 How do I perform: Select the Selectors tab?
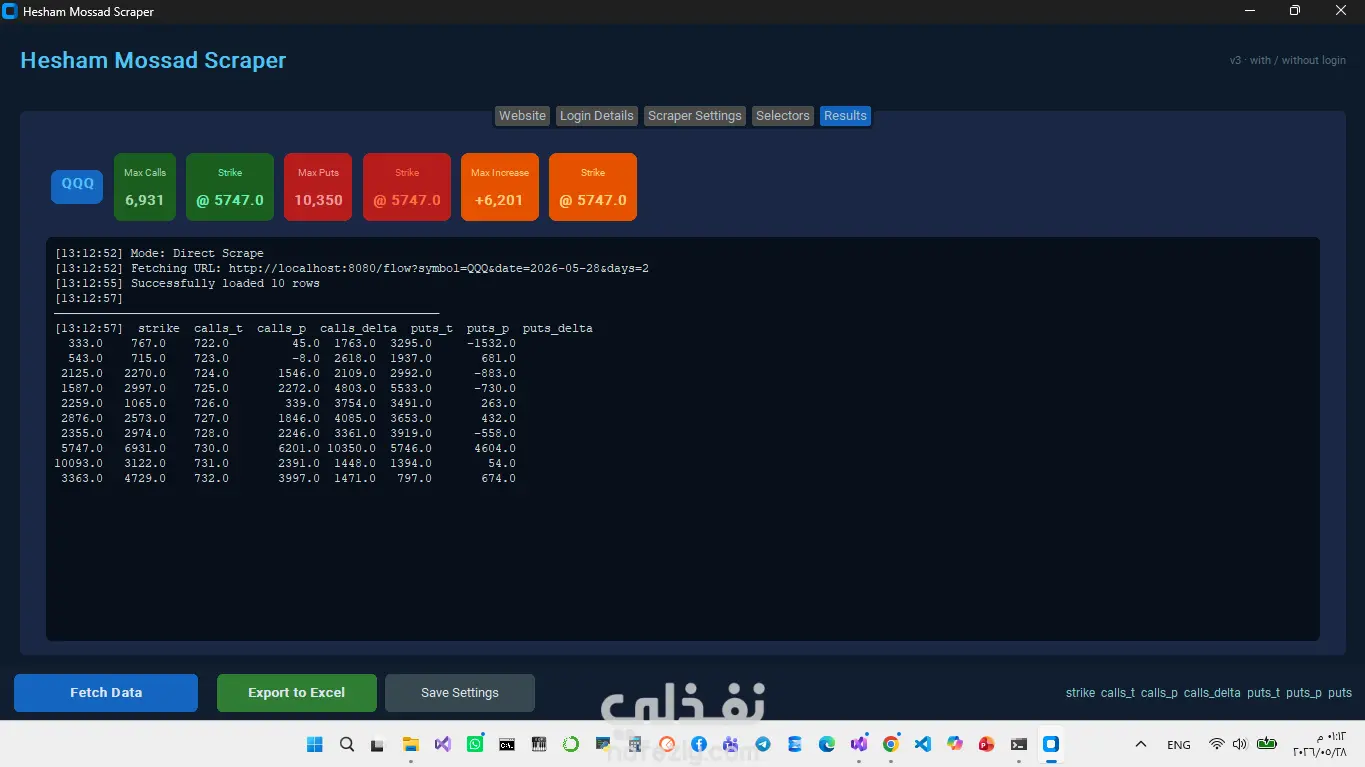[x=783, y=116]
